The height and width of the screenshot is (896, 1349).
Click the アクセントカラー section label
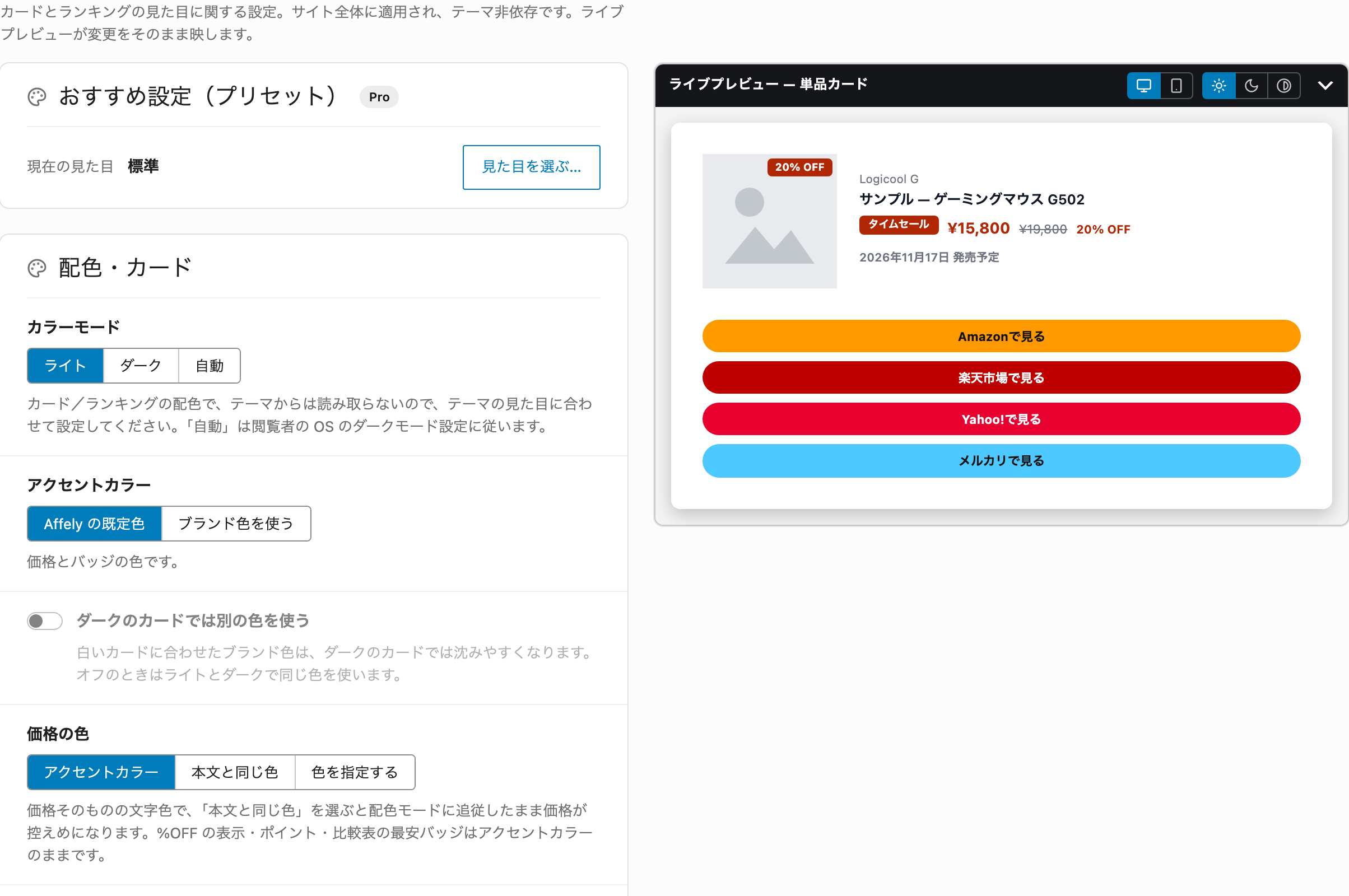[89, 484]
